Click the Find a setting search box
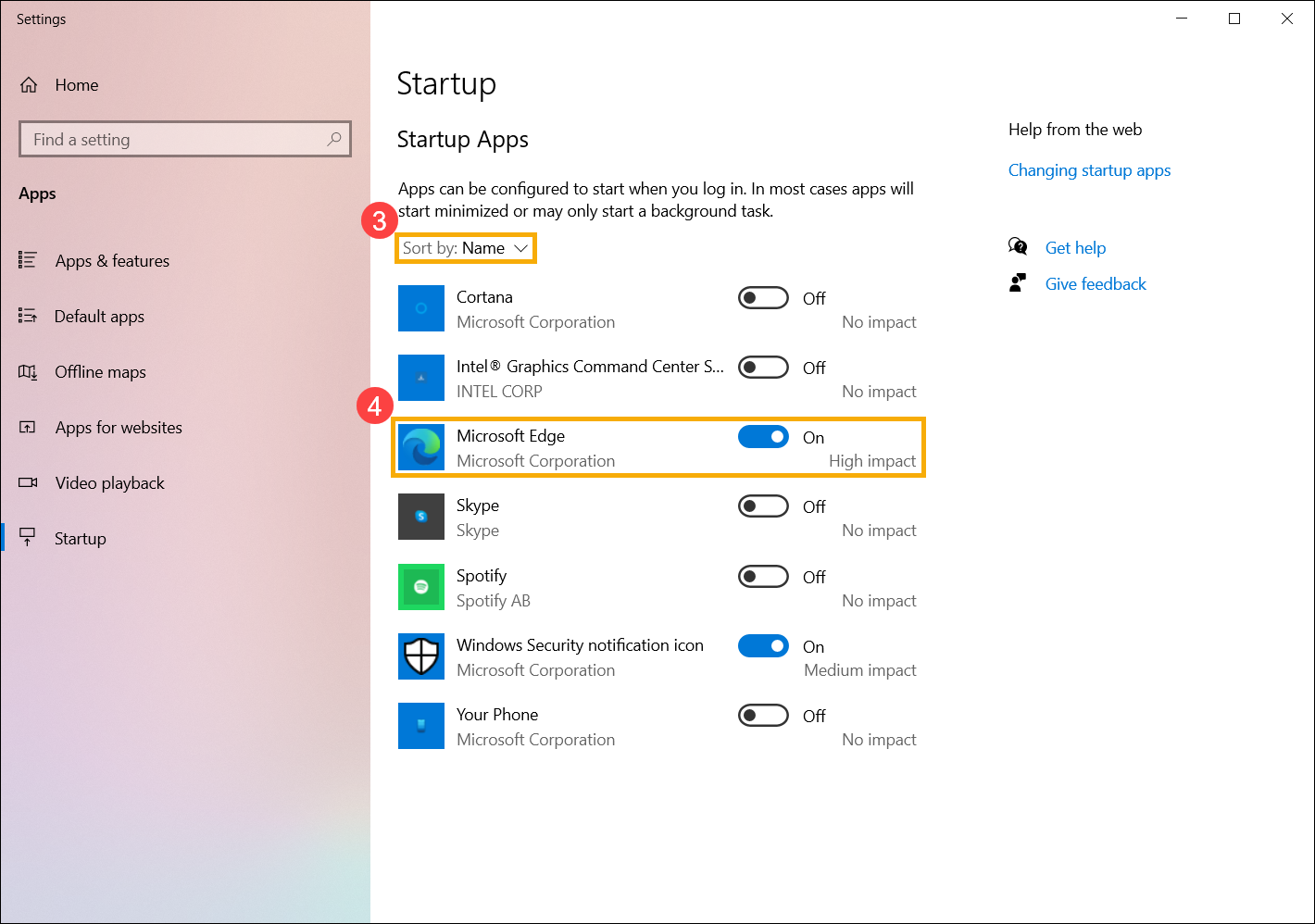The image size is (1315, 924). [185, 139]
